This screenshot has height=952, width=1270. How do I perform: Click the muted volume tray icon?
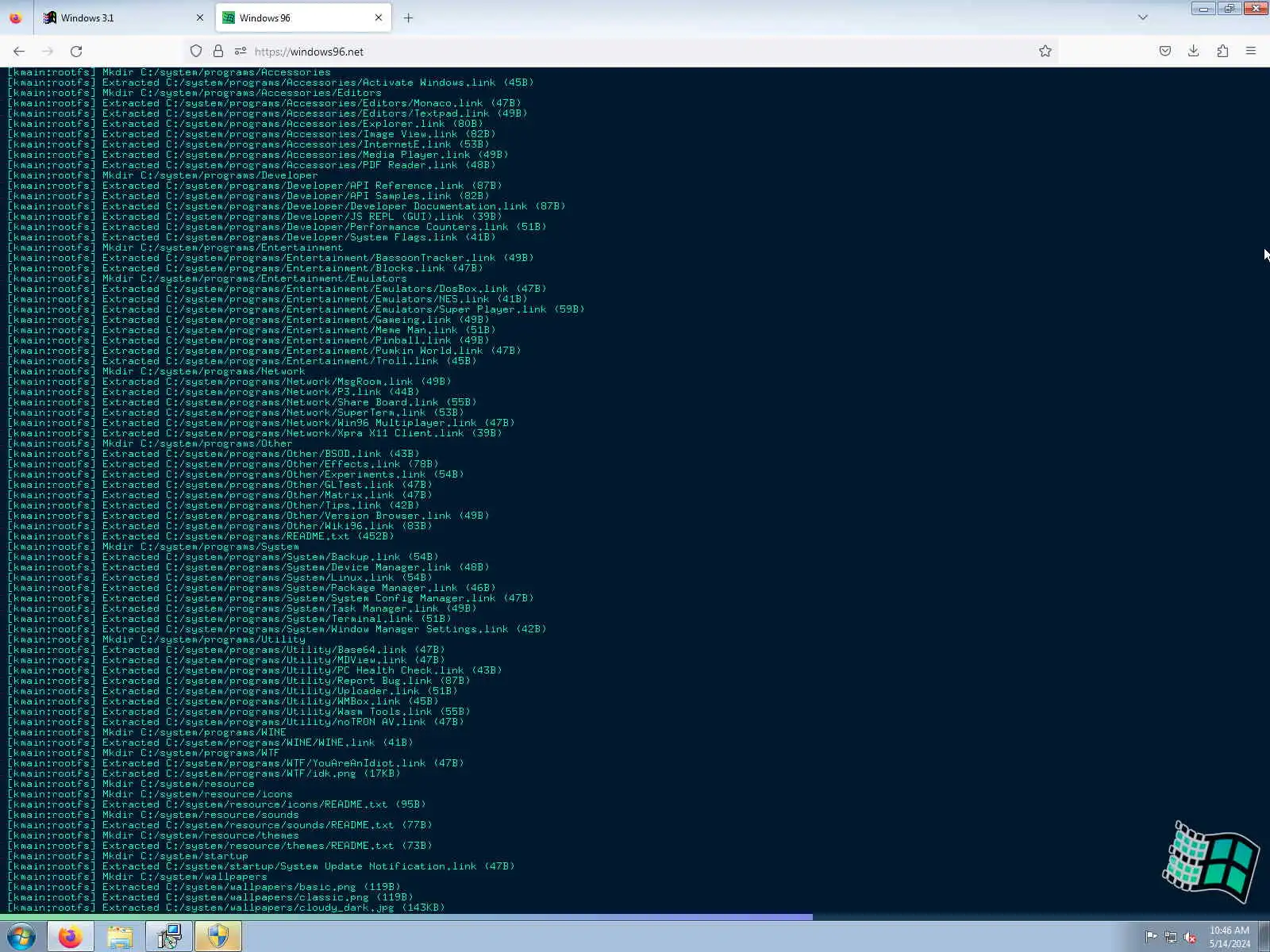coord(1191,937)
